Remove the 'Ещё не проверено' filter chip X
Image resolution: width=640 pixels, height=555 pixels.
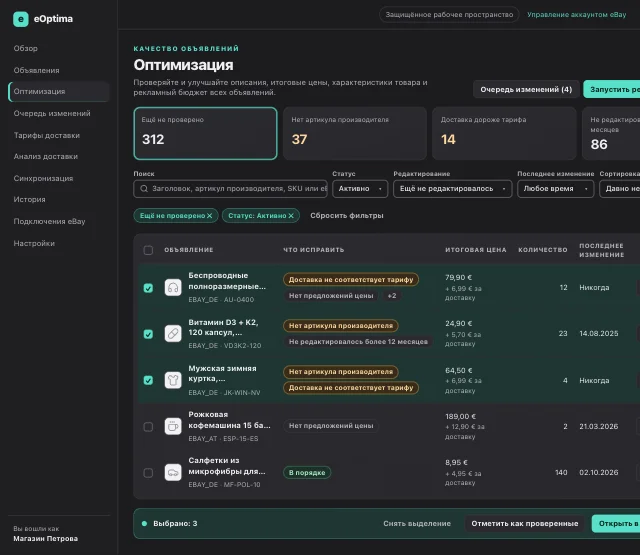coord(209,215)
